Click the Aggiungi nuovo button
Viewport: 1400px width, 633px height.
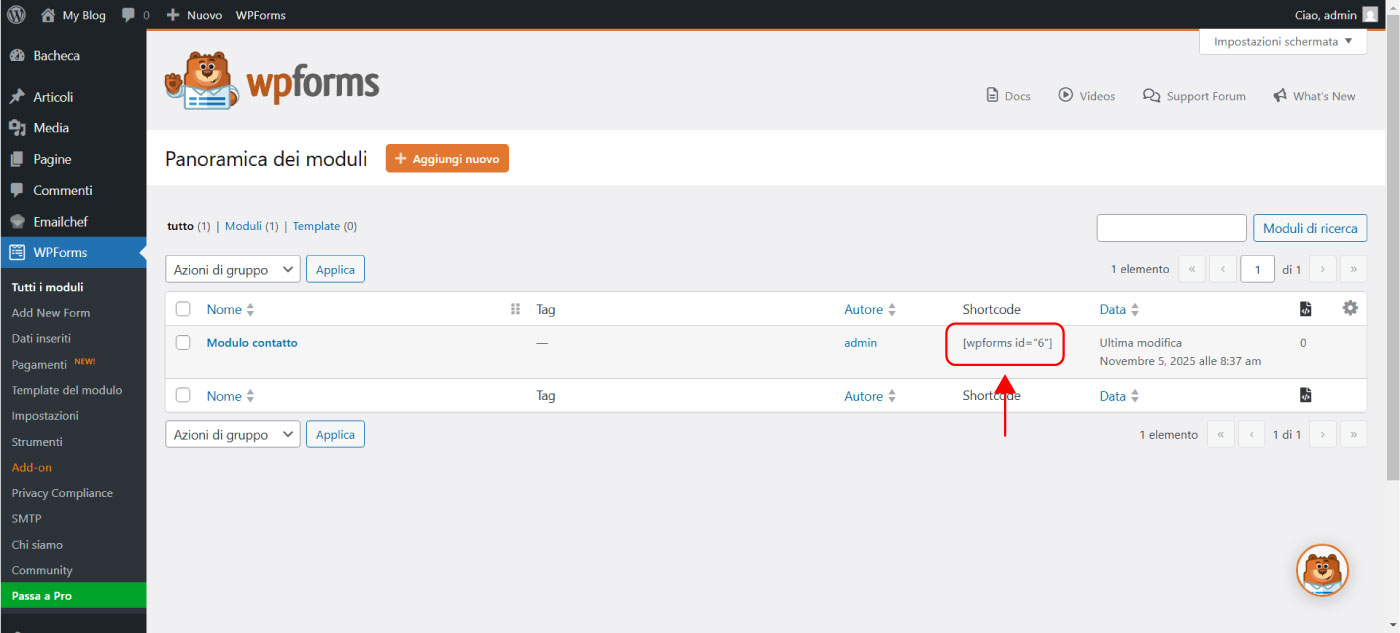tap(447, 159)
